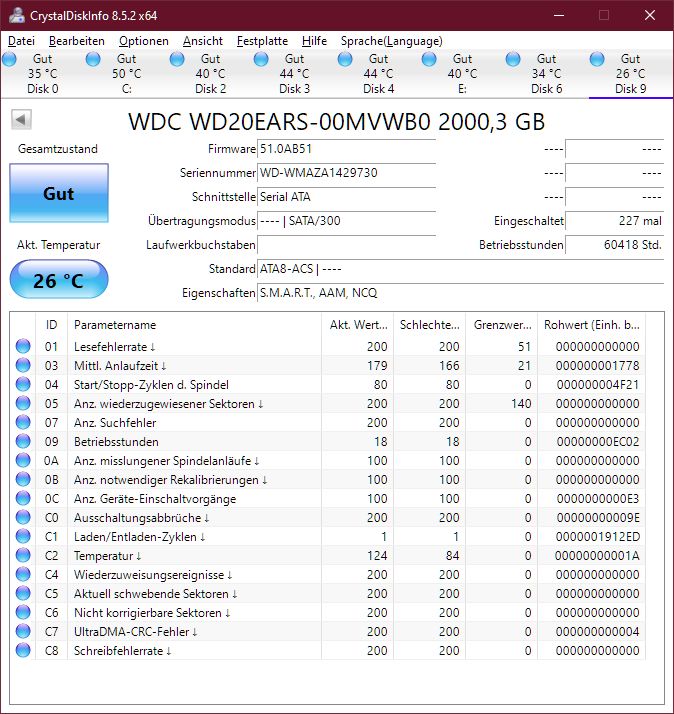Image resolution: width=674 pixels, height=714 pixels.
Task: Click status icon of Nicht korrigierbare Sektoren row
Action: tap(23, 612)
